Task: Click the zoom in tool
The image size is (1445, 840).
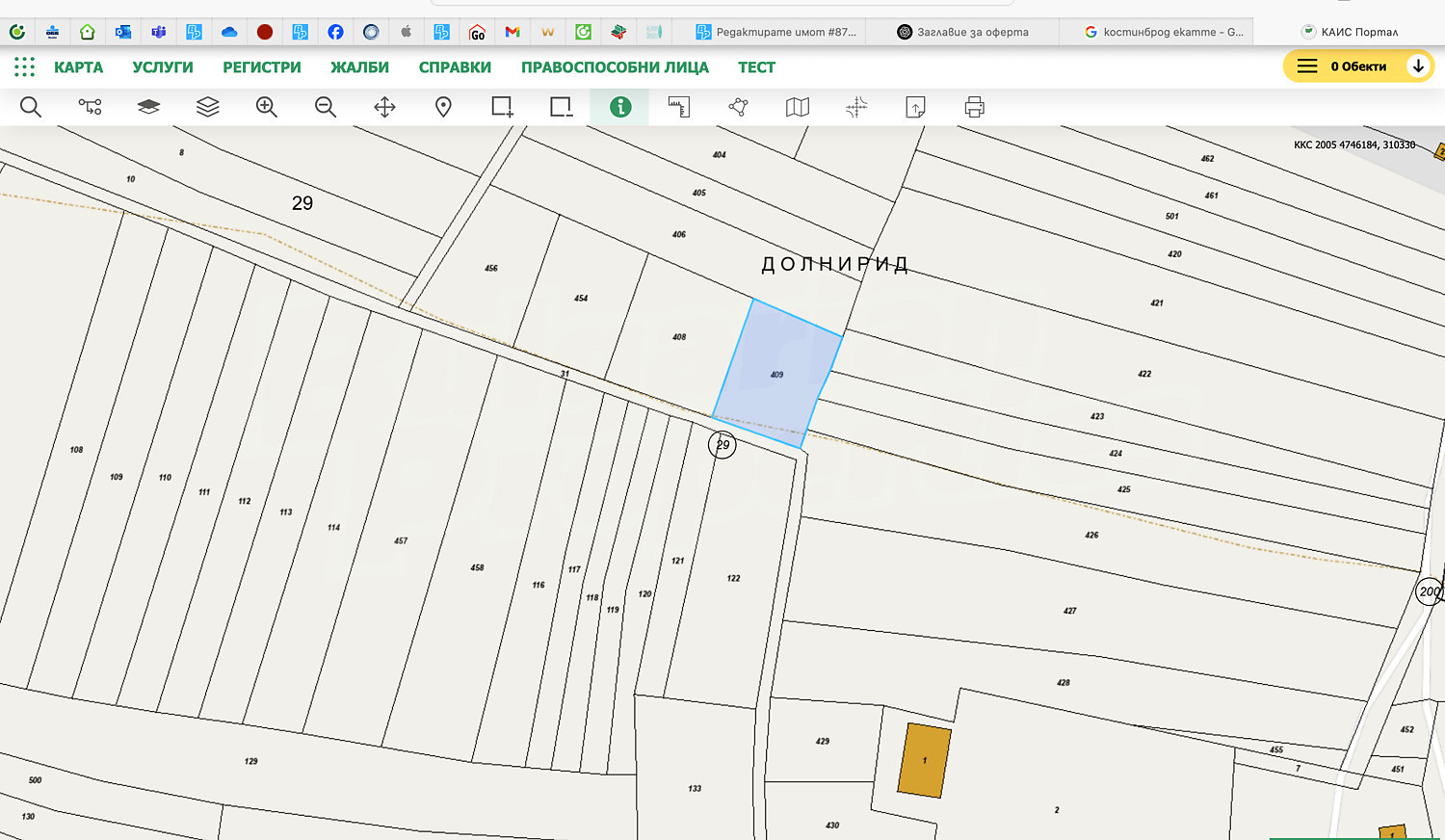Action: pos(267,107)
